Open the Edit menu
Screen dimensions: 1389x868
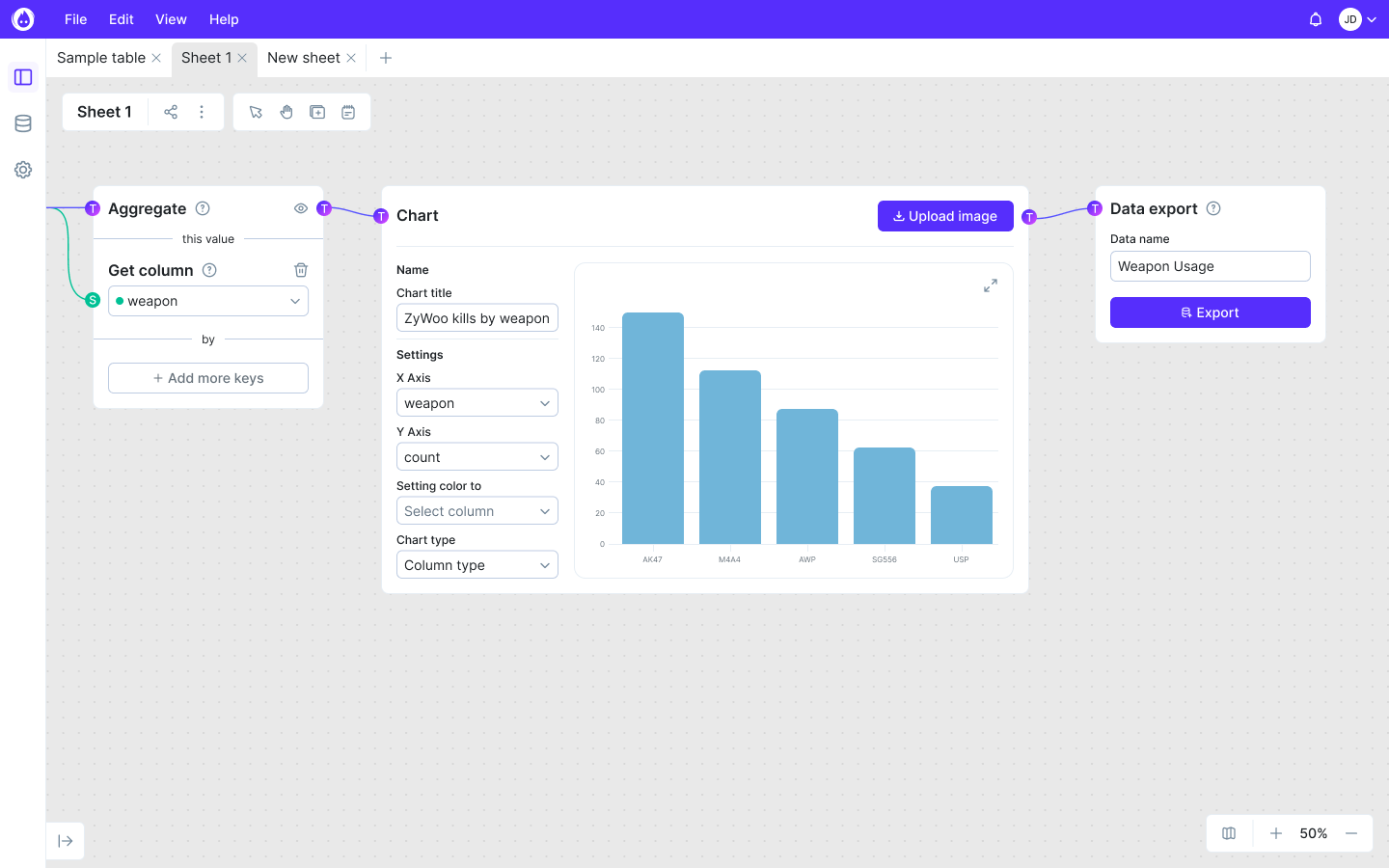pyautogui.click(x=121, y=19)
